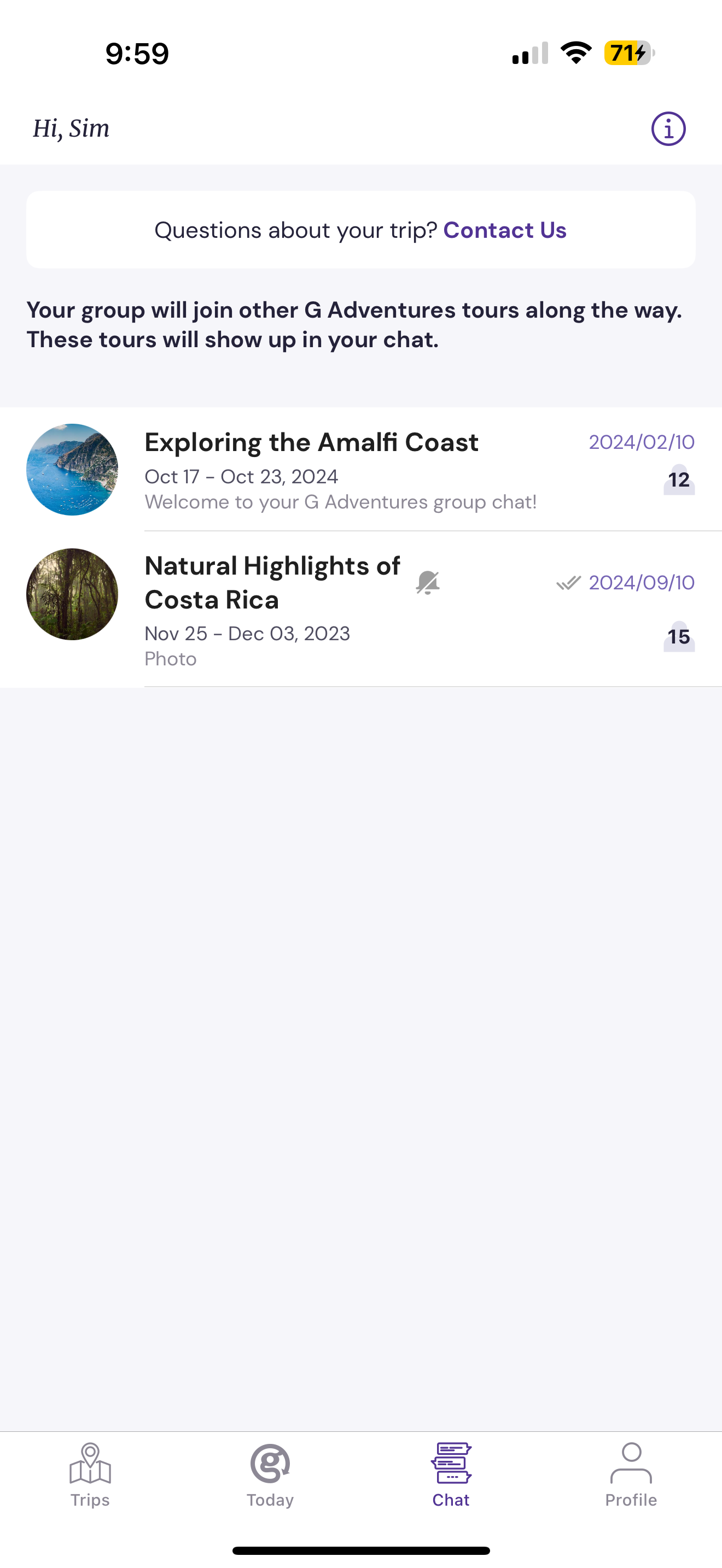Switch to the Today tab label
722x1568 pixels.
[270, 1500]
